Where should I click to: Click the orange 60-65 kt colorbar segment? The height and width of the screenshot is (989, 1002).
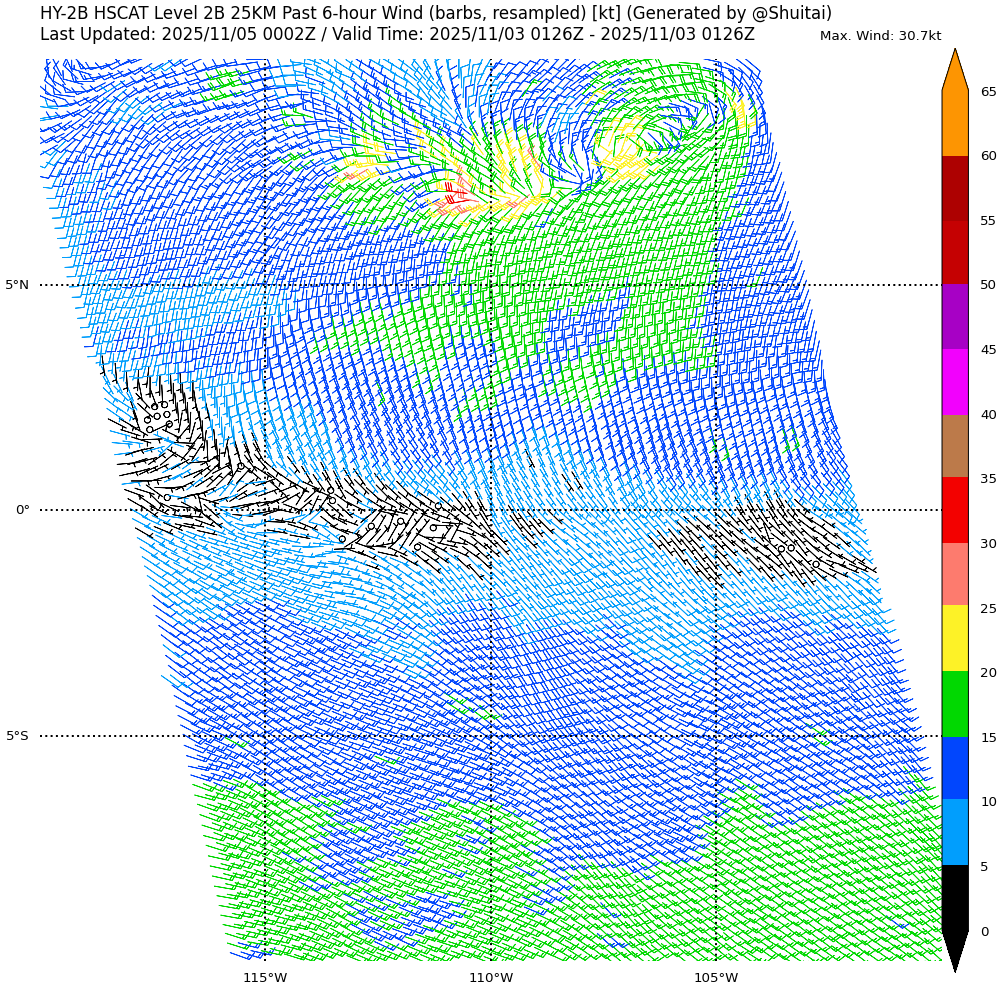[955, 123]
